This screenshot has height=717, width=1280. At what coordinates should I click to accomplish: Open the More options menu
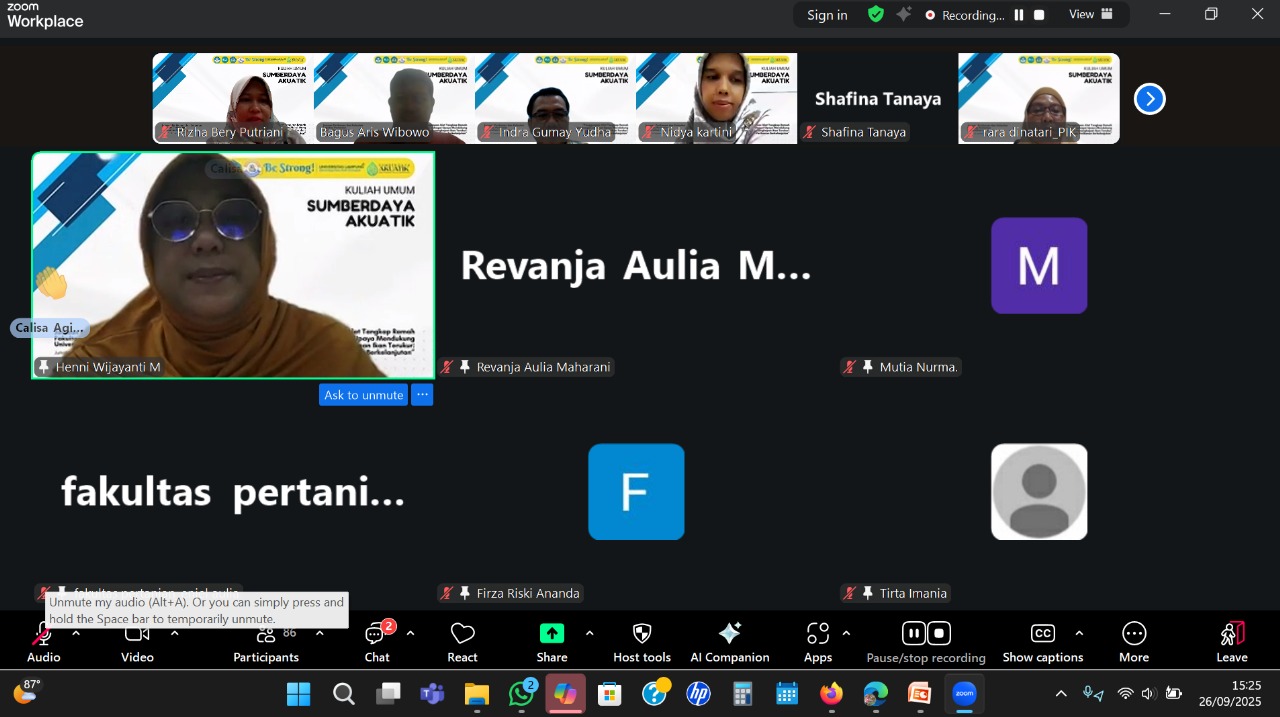(1134, 641)
